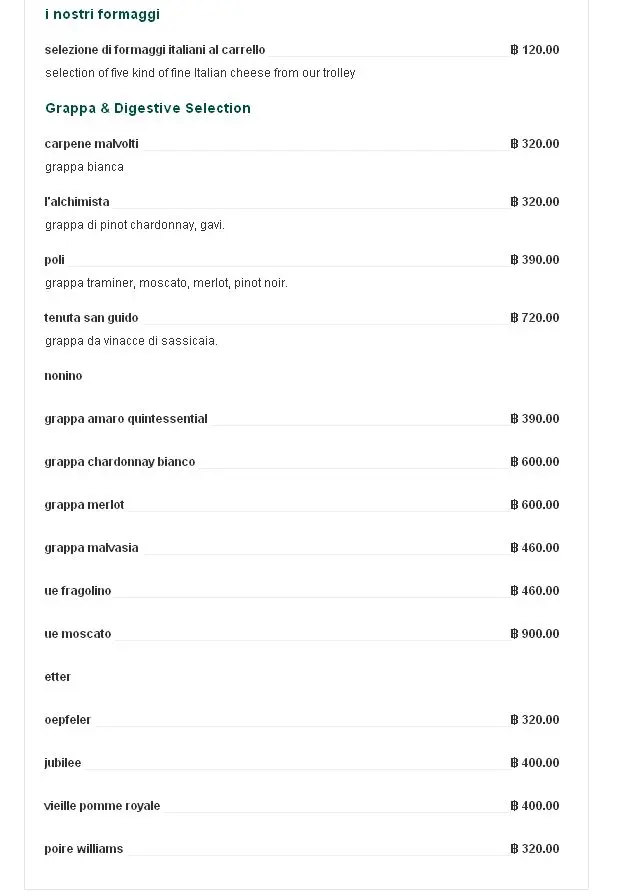Screen dimensions: 627x896
Task: Click the "i nostri formaggi" section heading
Action: [102, 15]
